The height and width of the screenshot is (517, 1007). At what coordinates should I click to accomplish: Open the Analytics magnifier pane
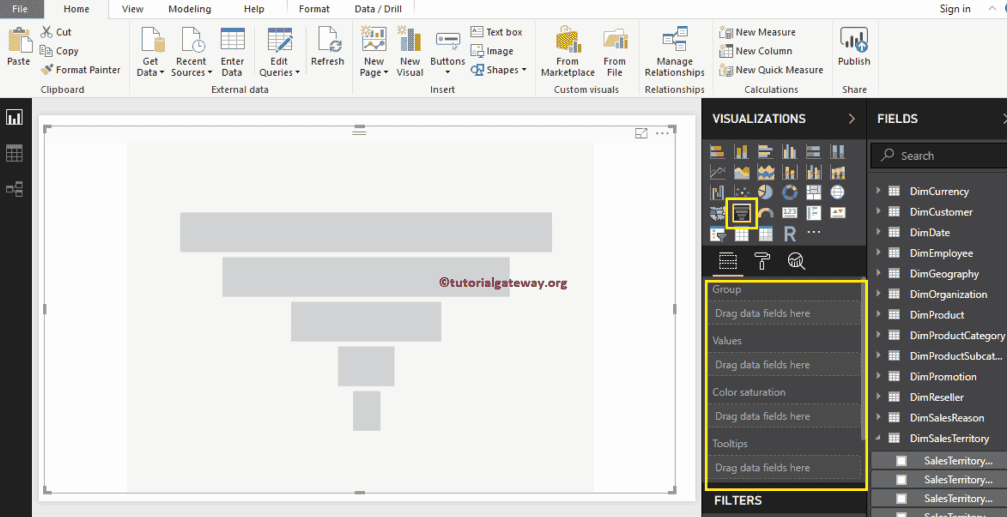(796, 260)
